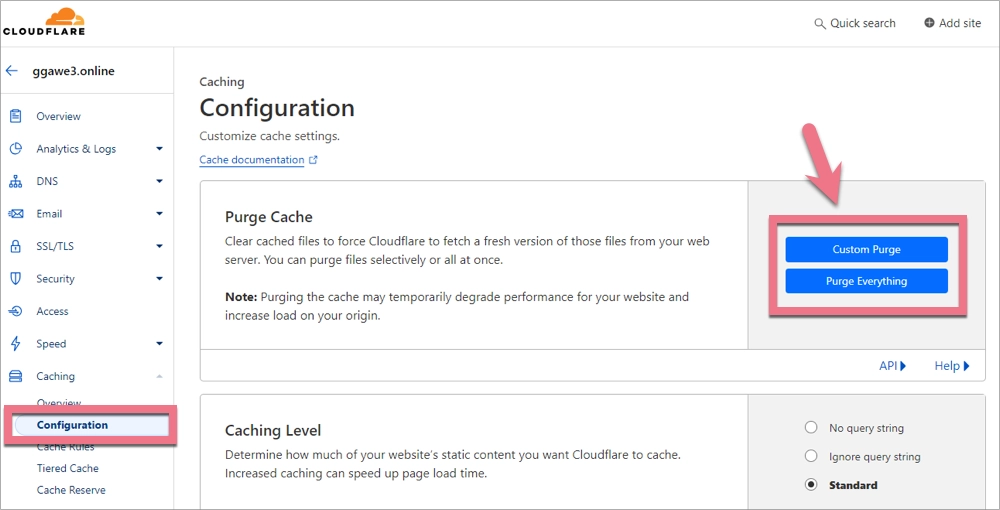
Task: Select the Ignore query string option
Action: tap(811, 456)
